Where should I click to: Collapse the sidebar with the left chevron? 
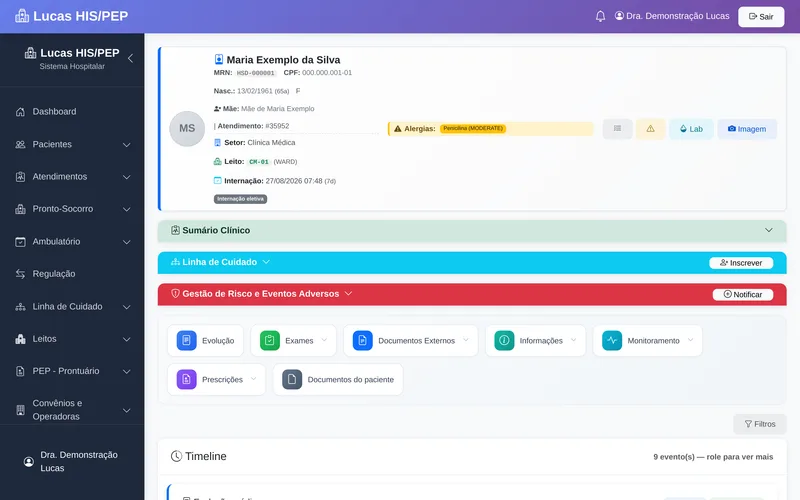pyautogui.click(x=131, y=58)
